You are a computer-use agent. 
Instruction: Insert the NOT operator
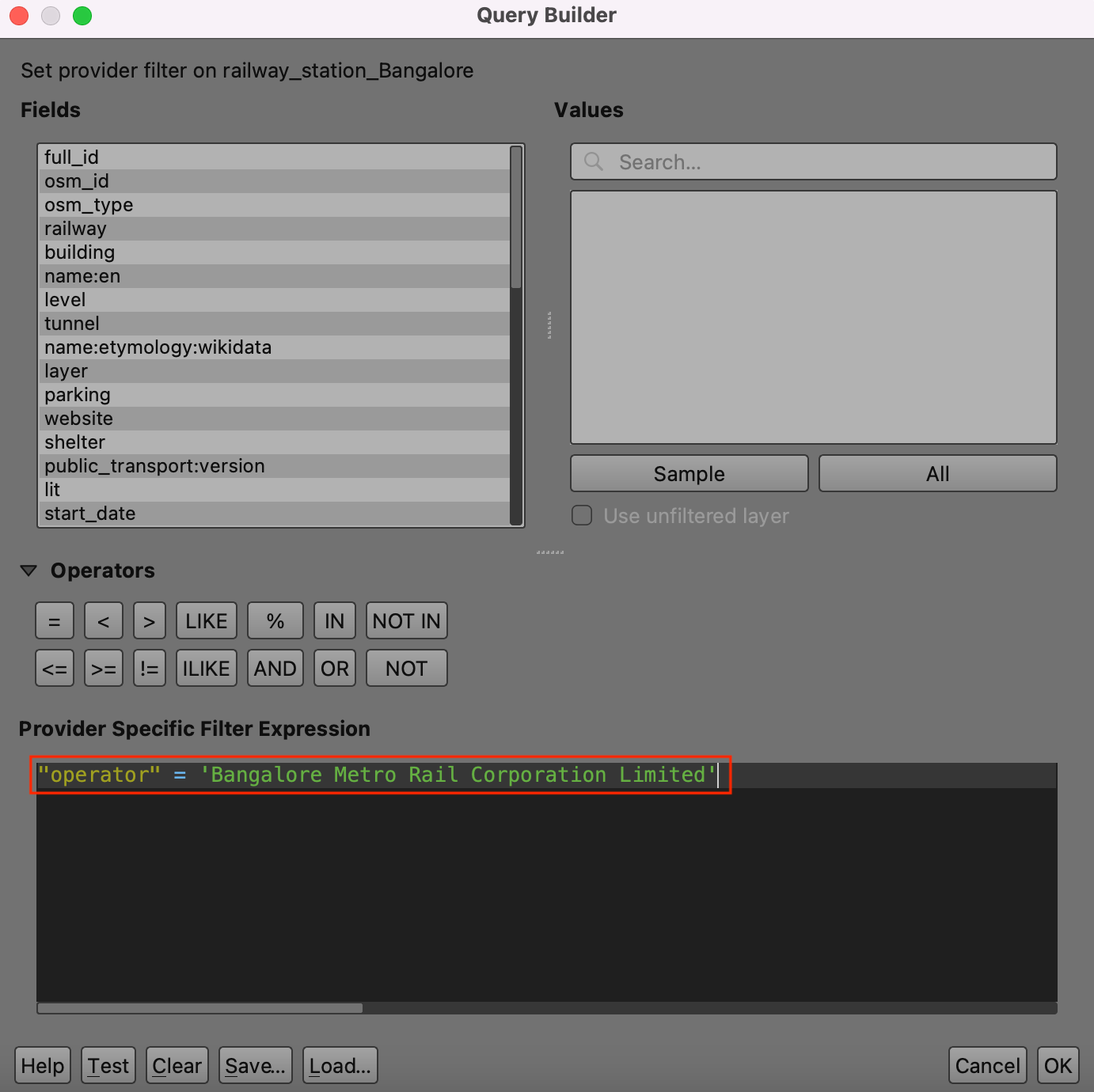point(407,668)
